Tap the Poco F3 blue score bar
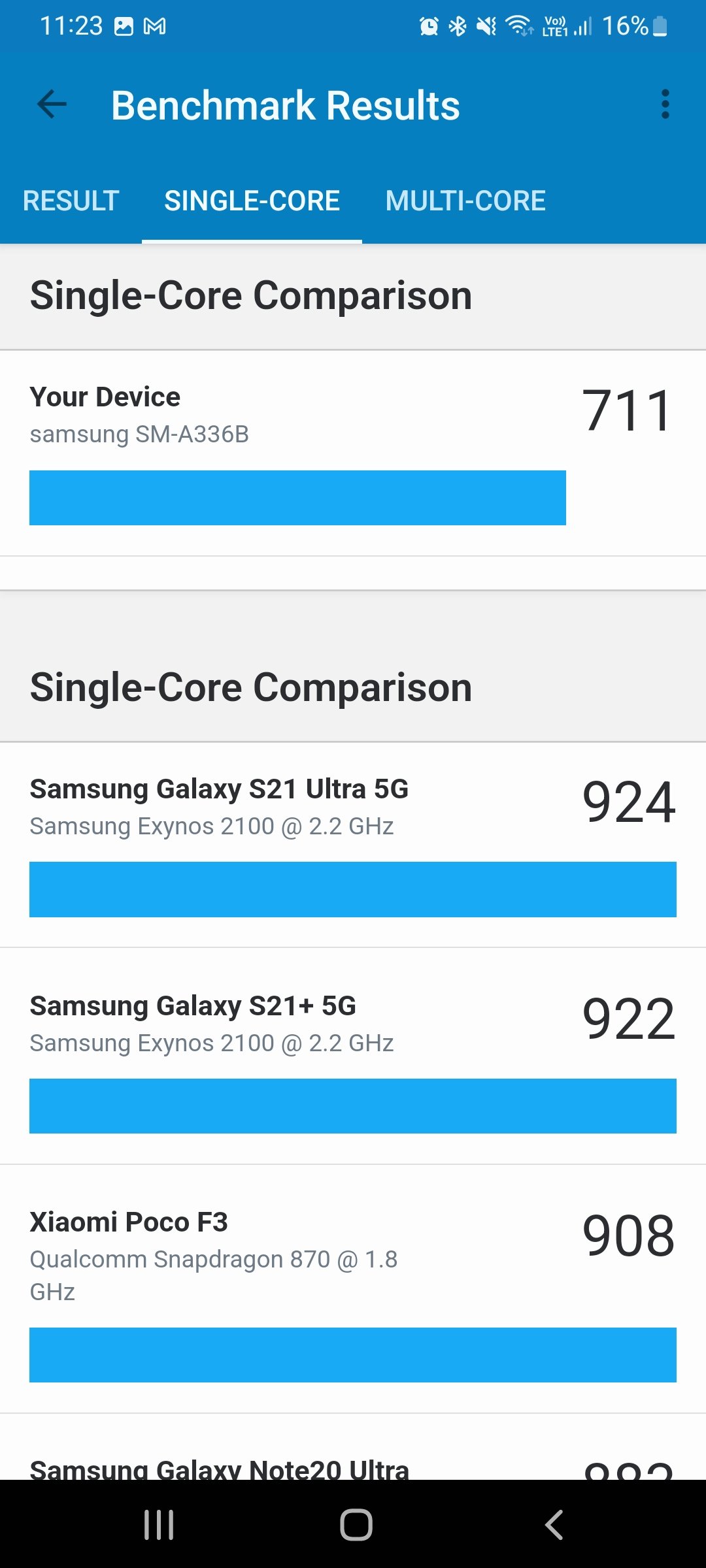Image resolution: width=706 pixels, height=1568 pixels. 353,1354
